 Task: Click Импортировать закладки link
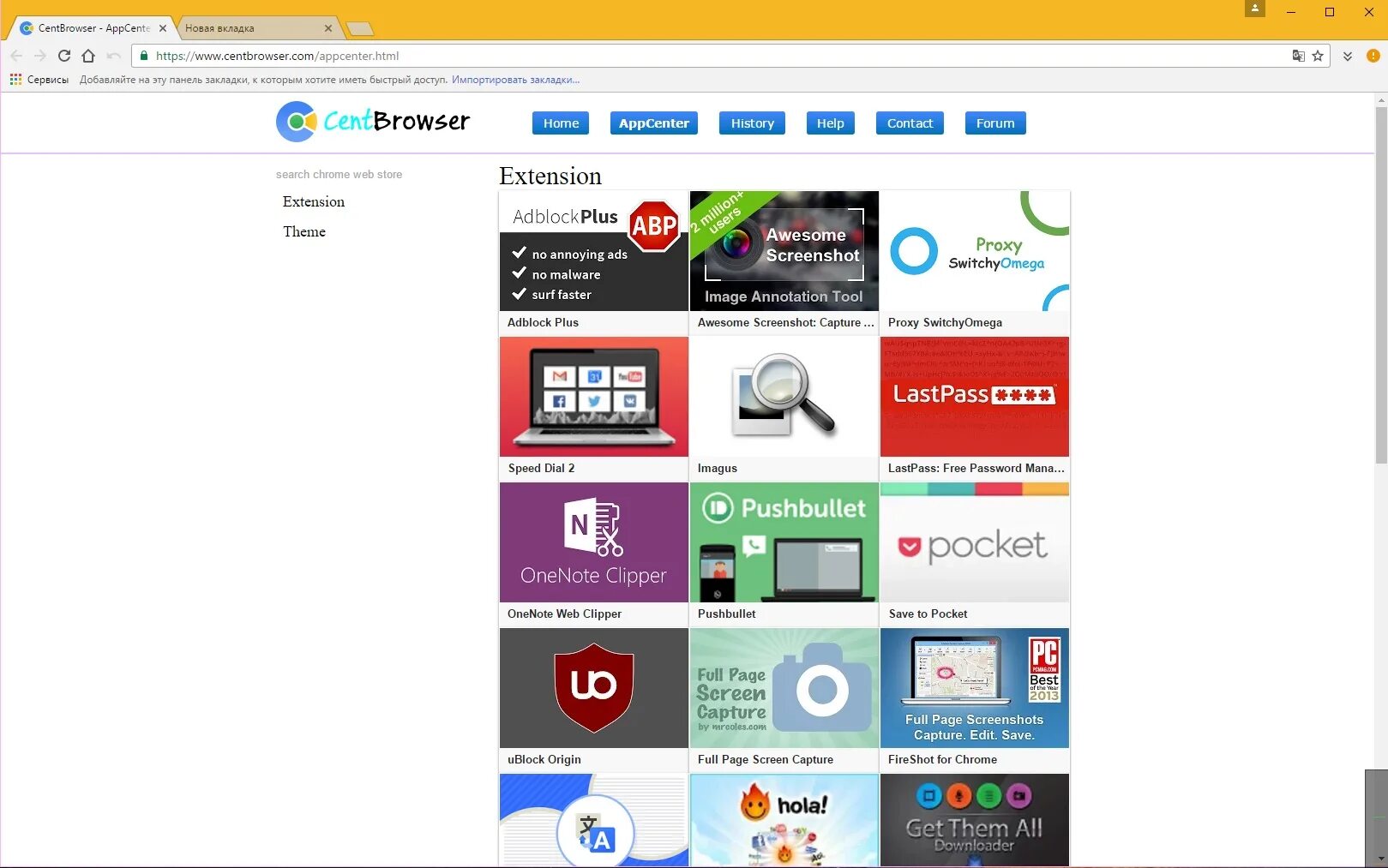(x=516, y=80)
